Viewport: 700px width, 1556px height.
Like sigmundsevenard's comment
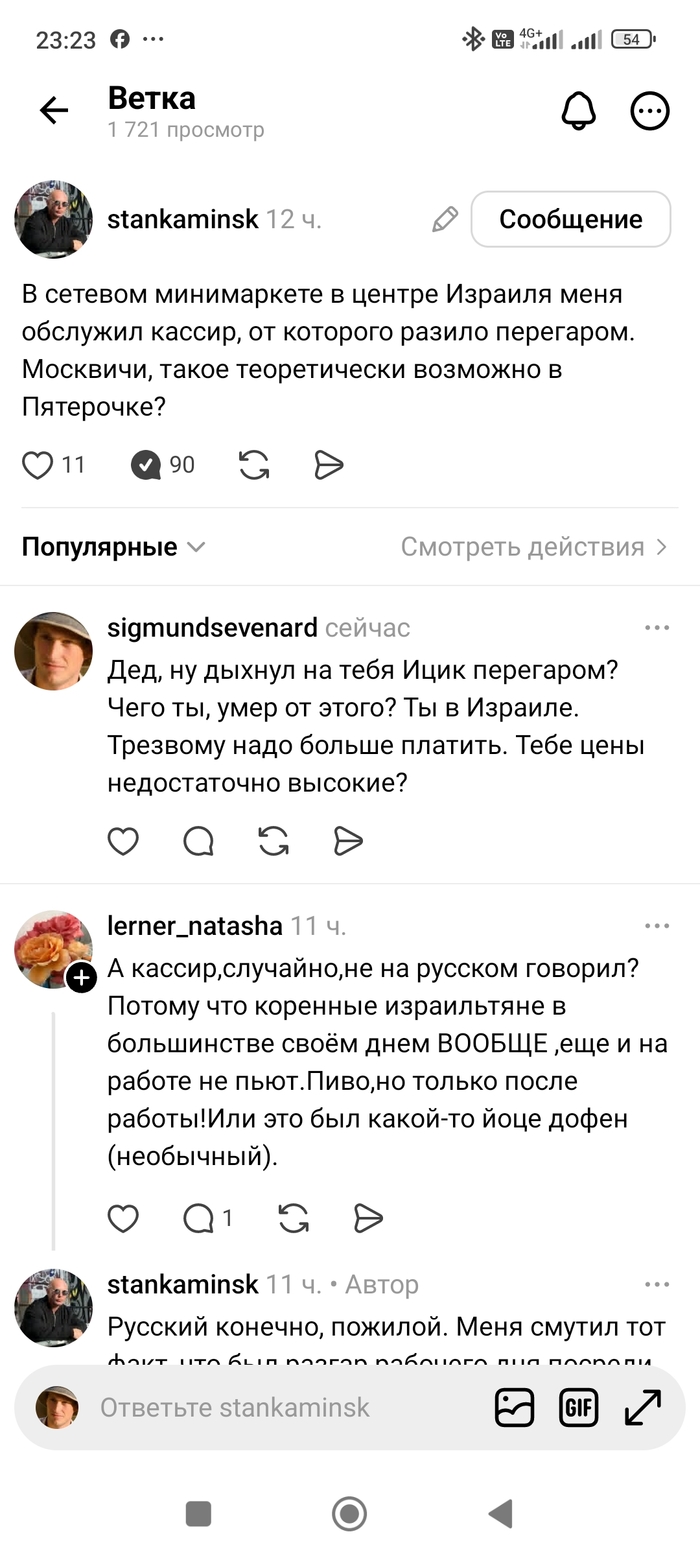click(x=123, y=842)
